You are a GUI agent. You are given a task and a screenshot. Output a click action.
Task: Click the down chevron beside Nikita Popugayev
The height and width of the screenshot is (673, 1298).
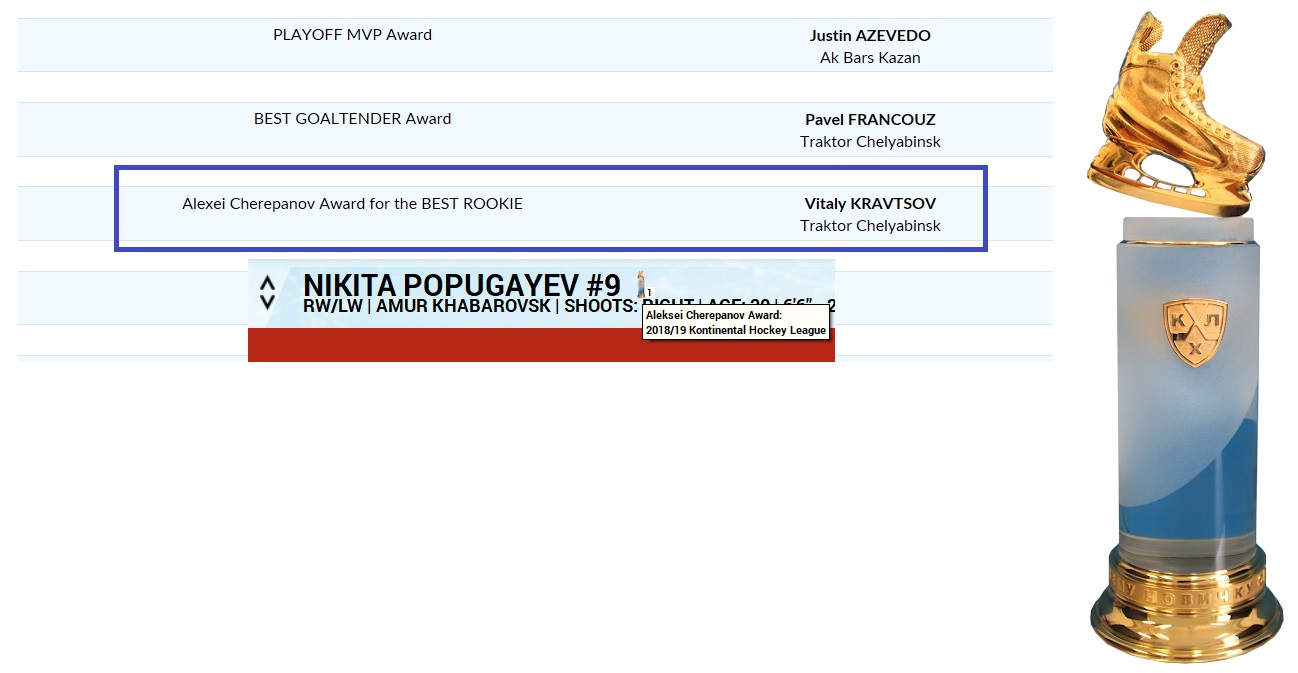click(267, 301)
